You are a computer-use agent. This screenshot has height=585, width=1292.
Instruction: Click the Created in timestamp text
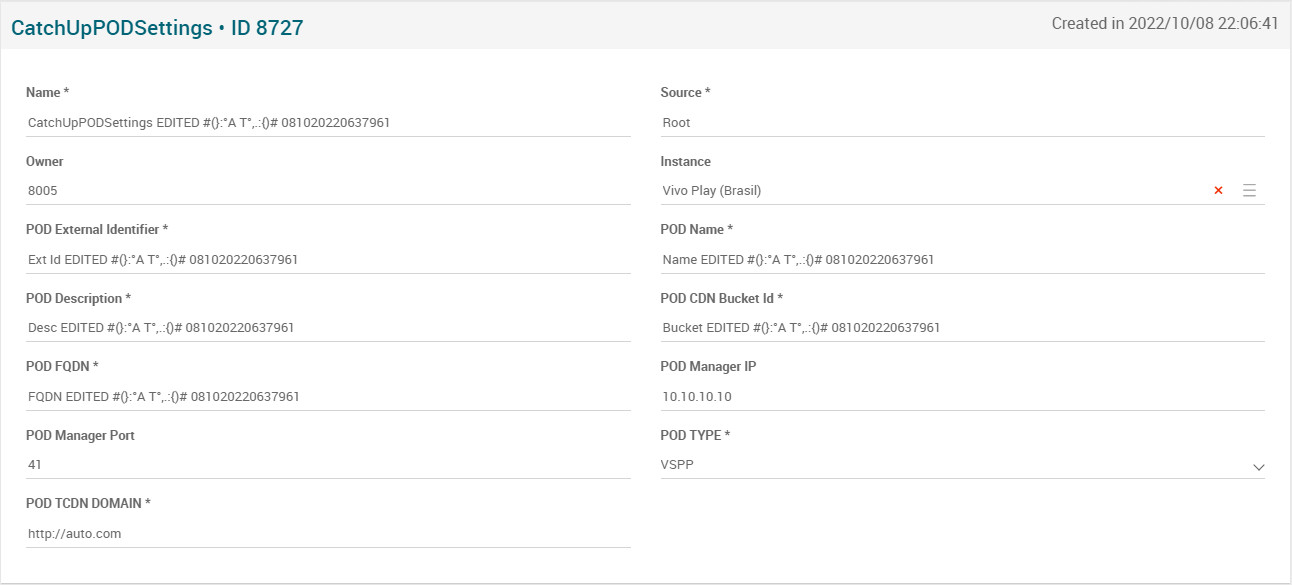pyautogui.click(x=1164, y=24)
